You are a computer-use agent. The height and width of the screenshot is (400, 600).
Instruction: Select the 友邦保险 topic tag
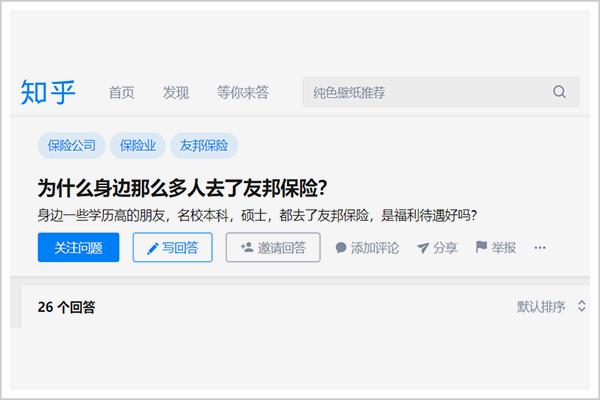204,145
